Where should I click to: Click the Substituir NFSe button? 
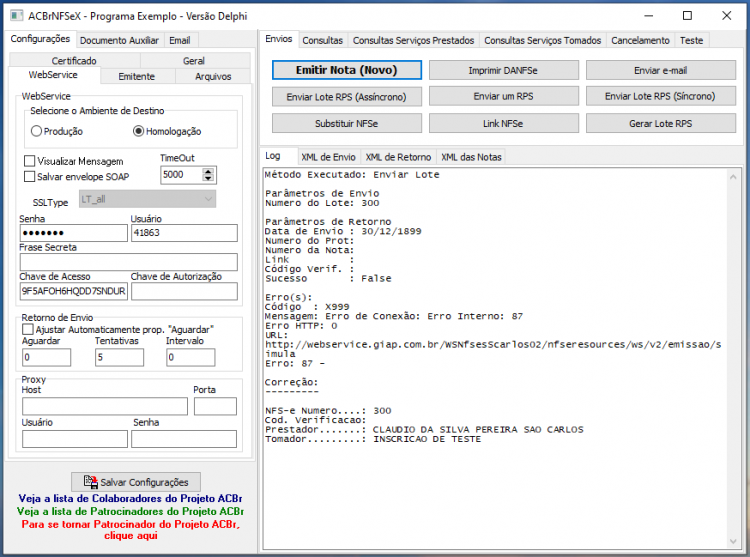point(347,123)
